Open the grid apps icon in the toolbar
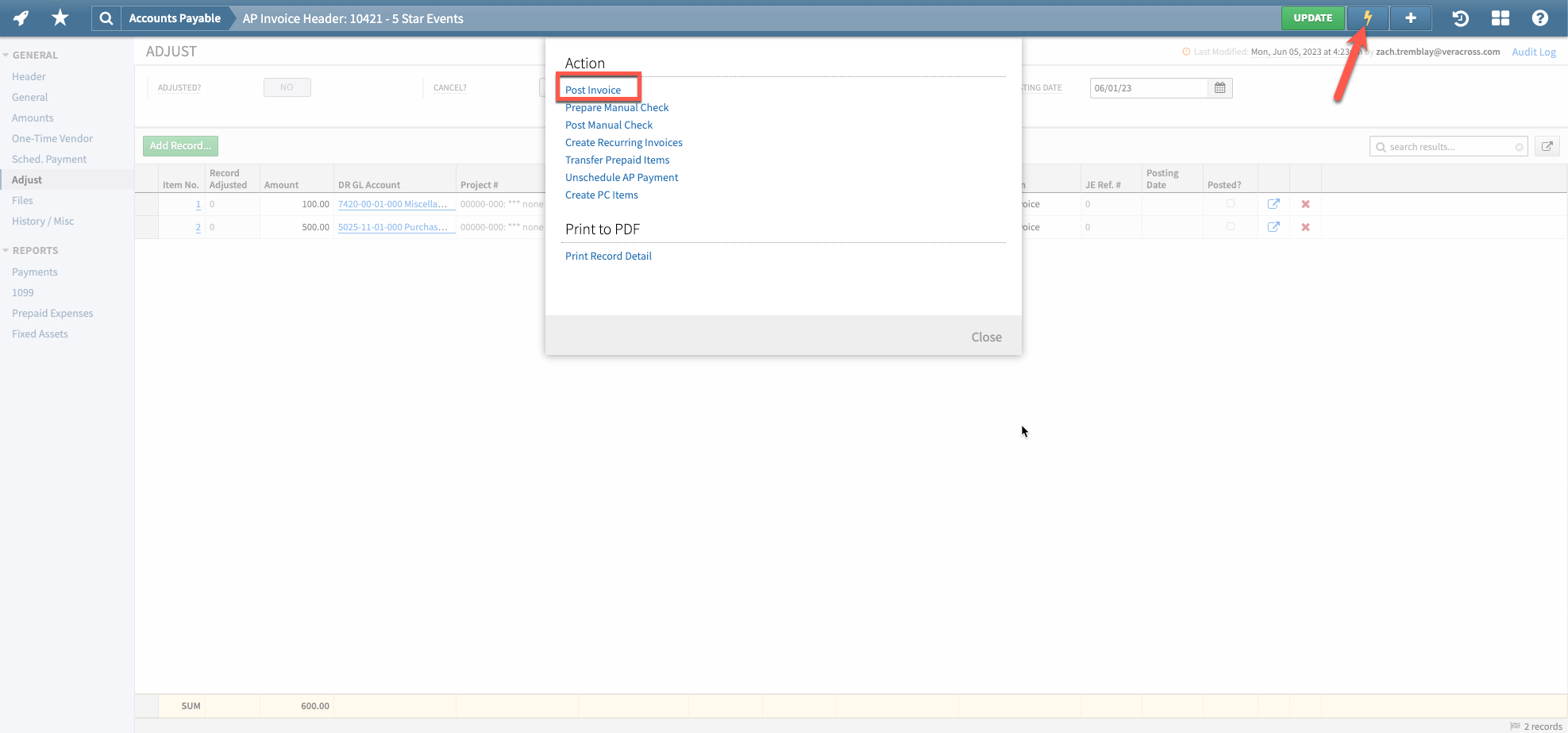1568x733 pixels. 1500,17
